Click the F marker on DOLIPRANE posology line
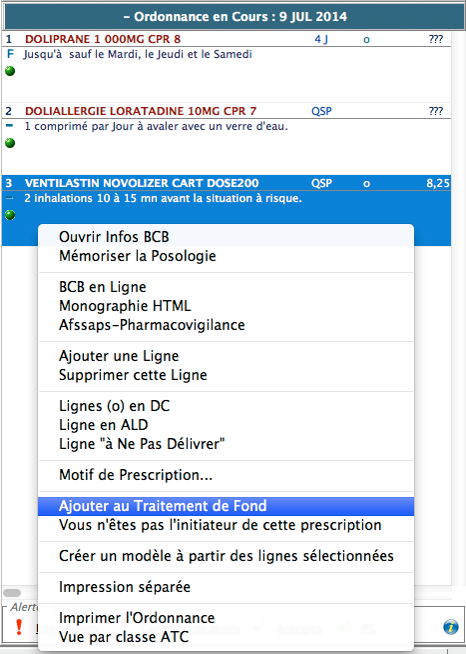Viewport: 466px width, 654px height. [x=10, y=54]
